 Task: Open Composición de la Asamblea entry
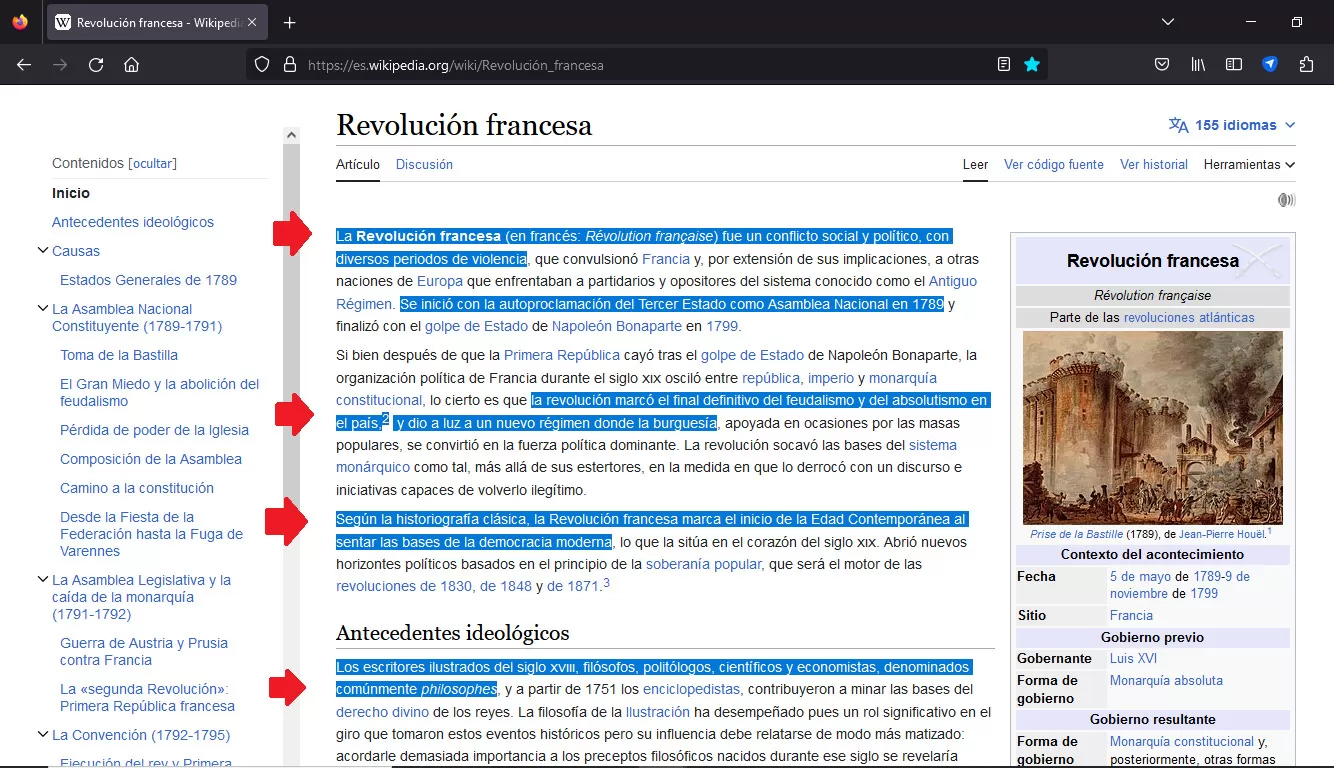151,459
